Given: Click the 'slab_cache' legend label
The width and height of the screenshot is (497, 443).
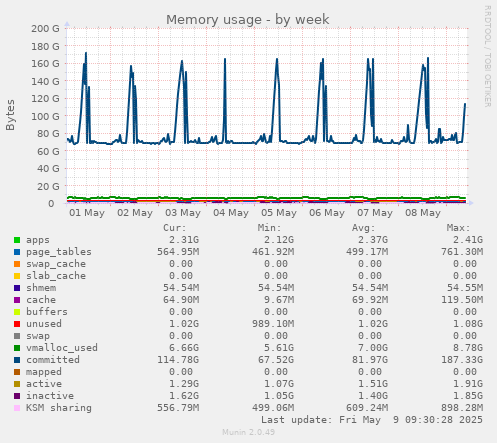Looking at the screenshot, I should coord(56,276).
